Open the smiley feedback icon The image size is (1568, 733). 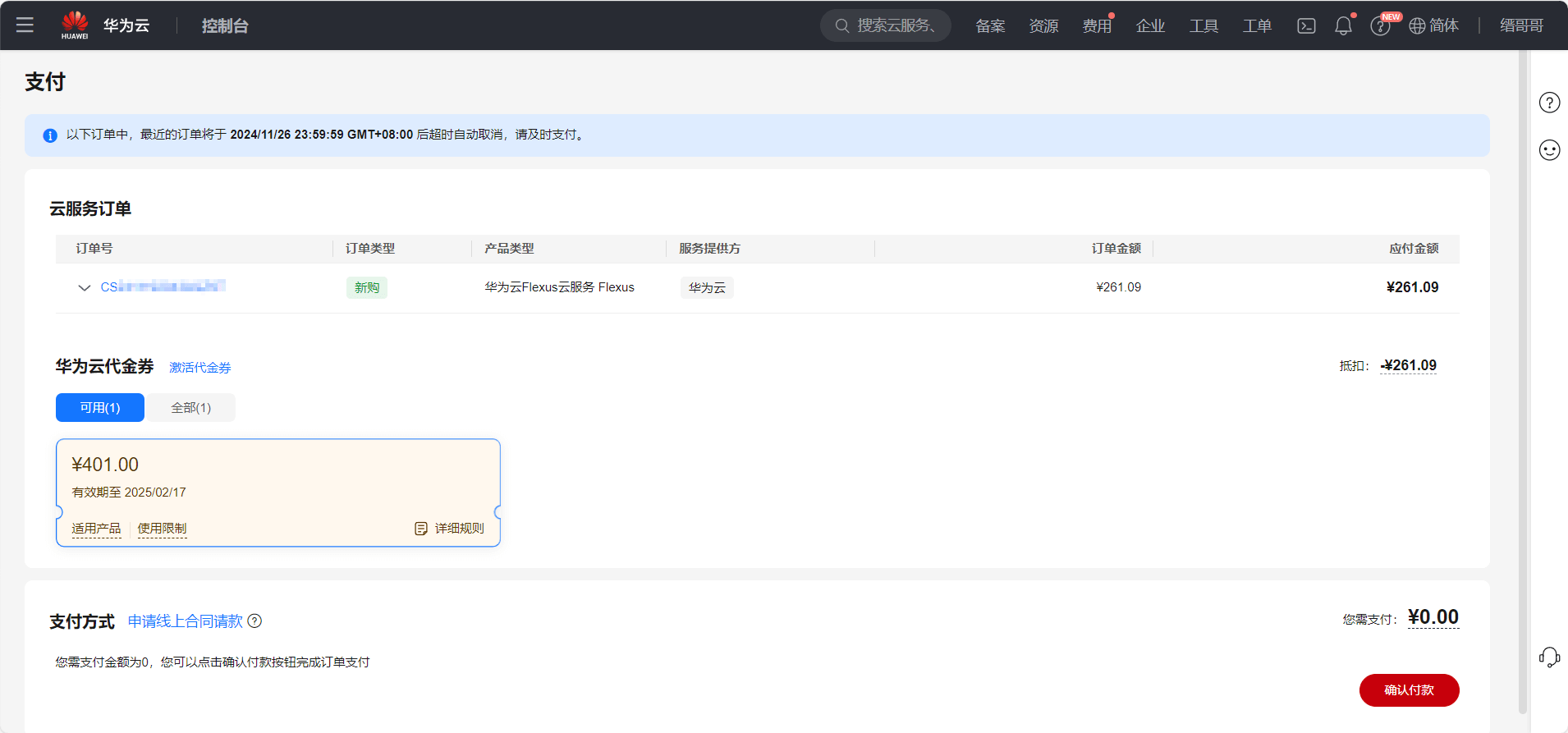click(x=1549, y=150)
